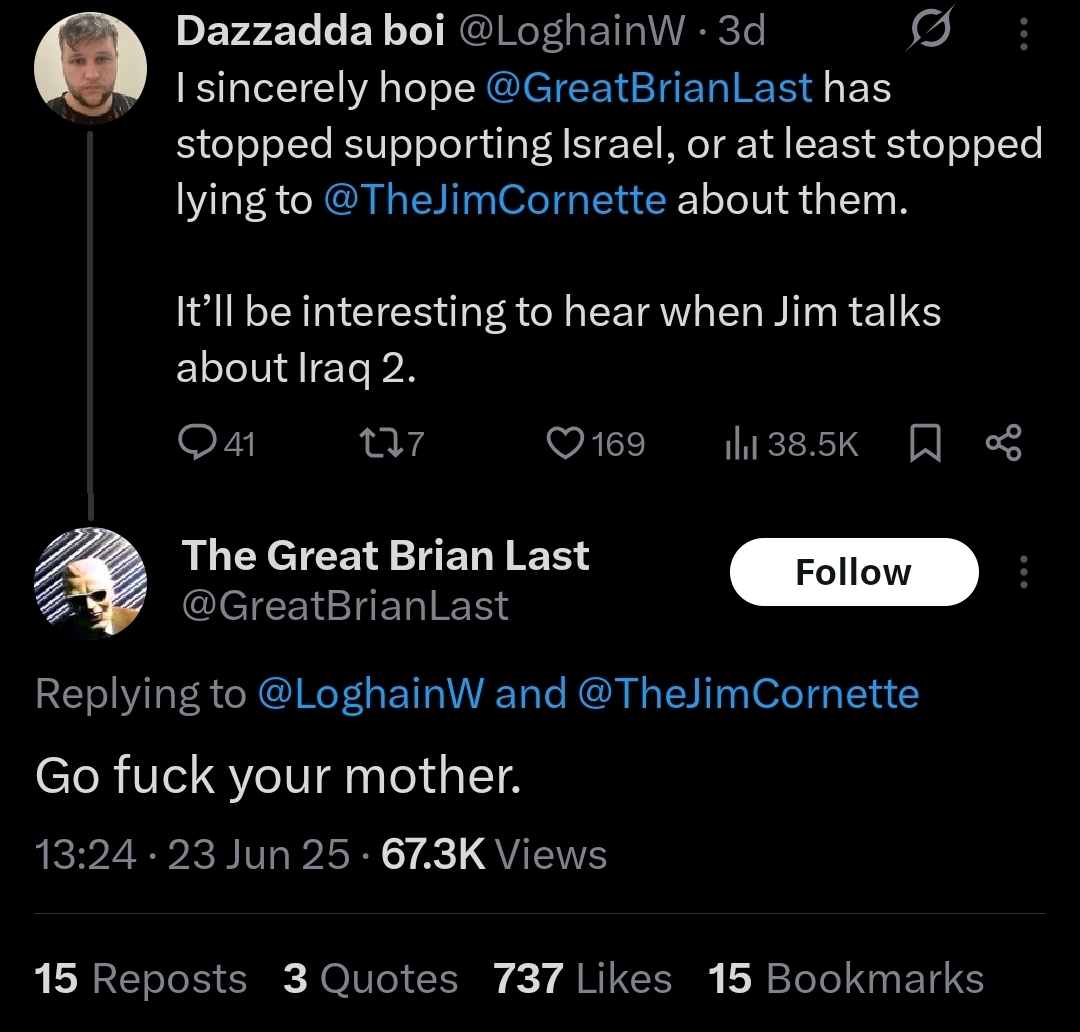
Task: Bookmark Dazzadda boi's tweet
Action: [x=926, y=442]
